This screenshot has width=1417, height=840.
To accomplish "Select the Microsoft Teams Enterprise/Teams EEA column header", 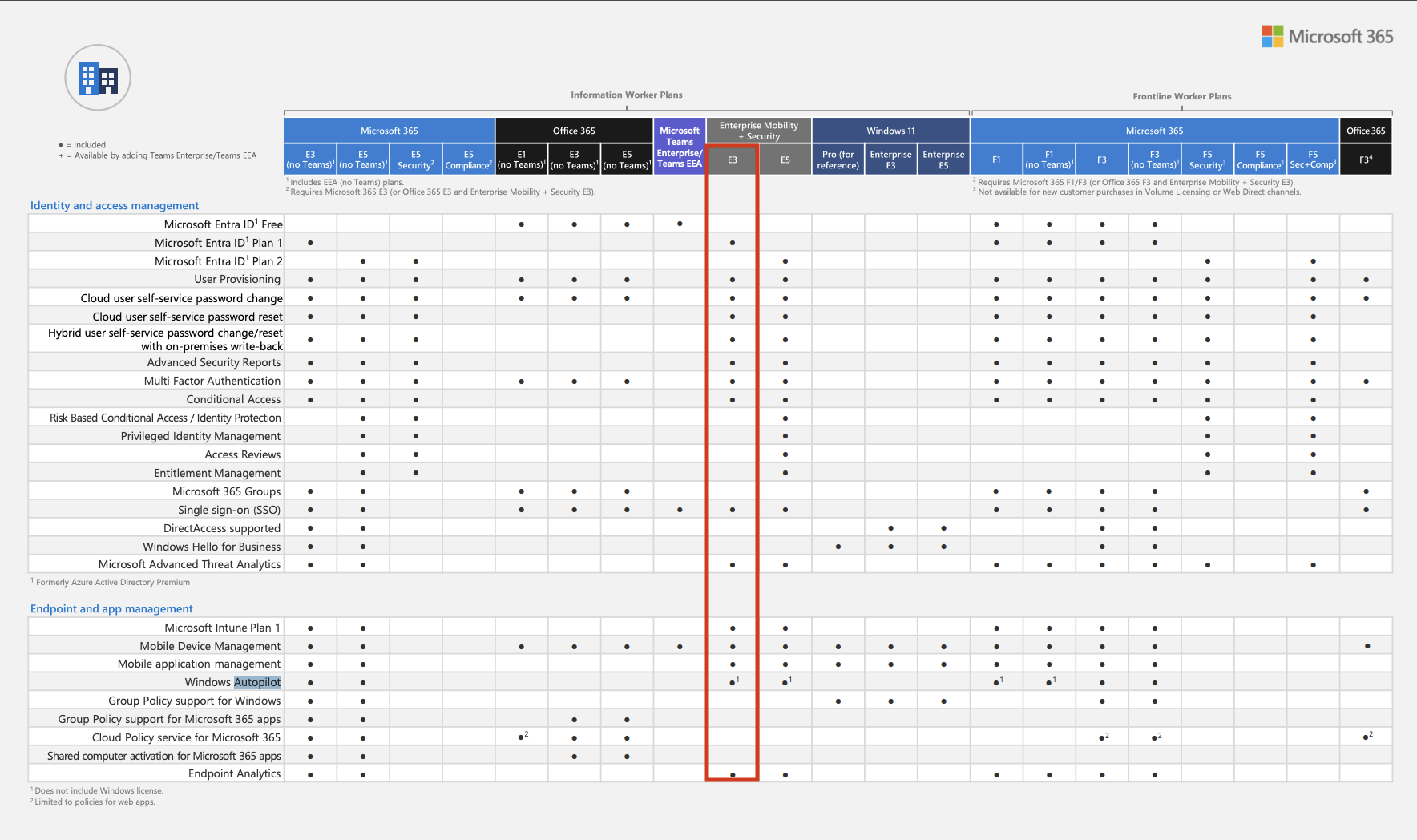I will pos(679,147).
